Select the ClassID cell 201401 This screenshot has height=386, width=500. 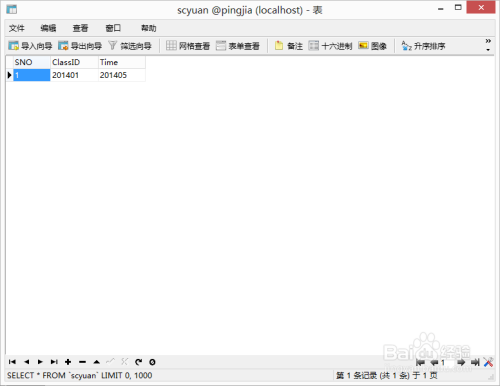tap(74, 75)
